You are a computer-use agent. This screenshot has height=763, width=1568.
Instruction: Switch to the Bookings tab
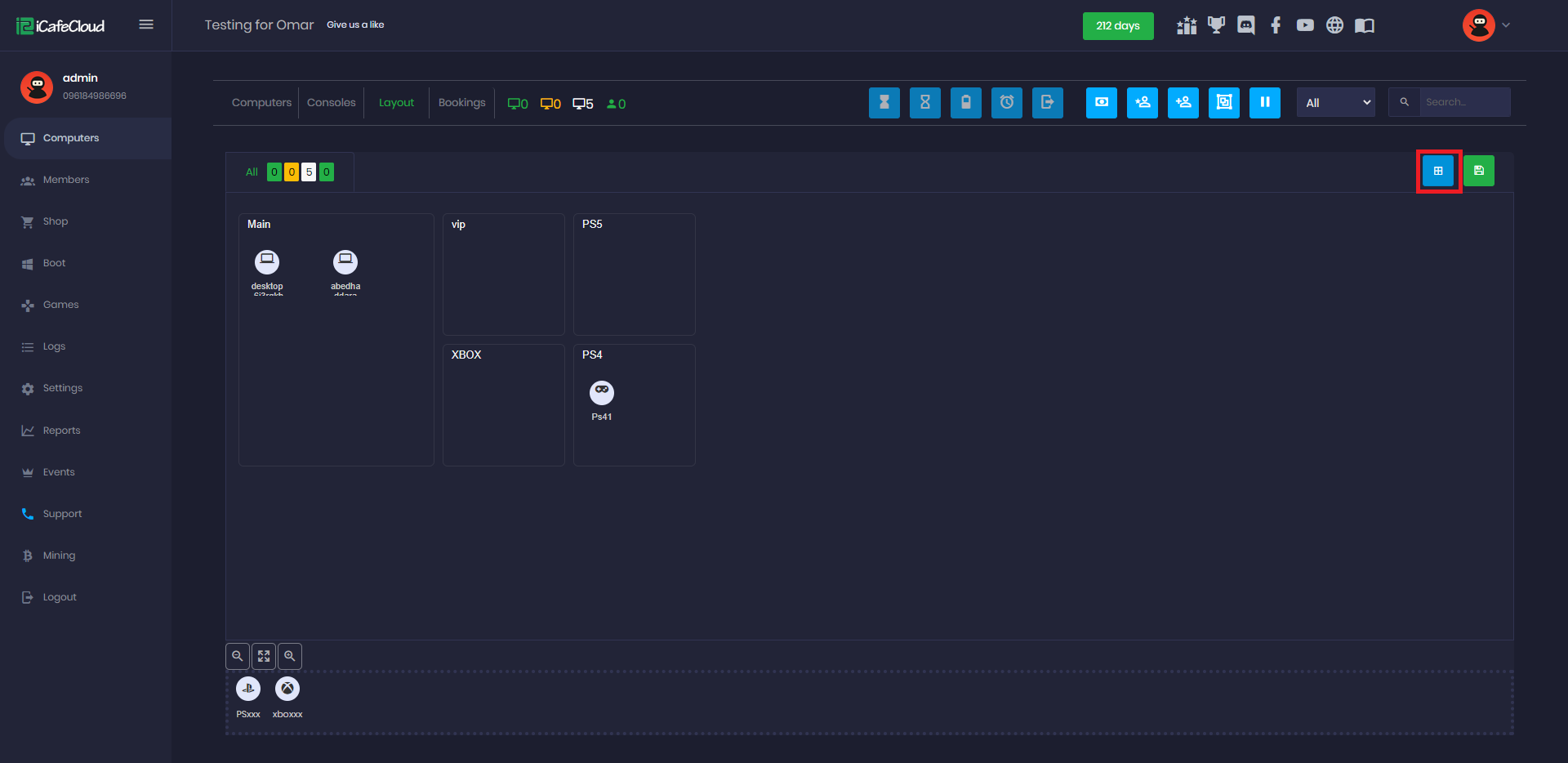[461, 103]
